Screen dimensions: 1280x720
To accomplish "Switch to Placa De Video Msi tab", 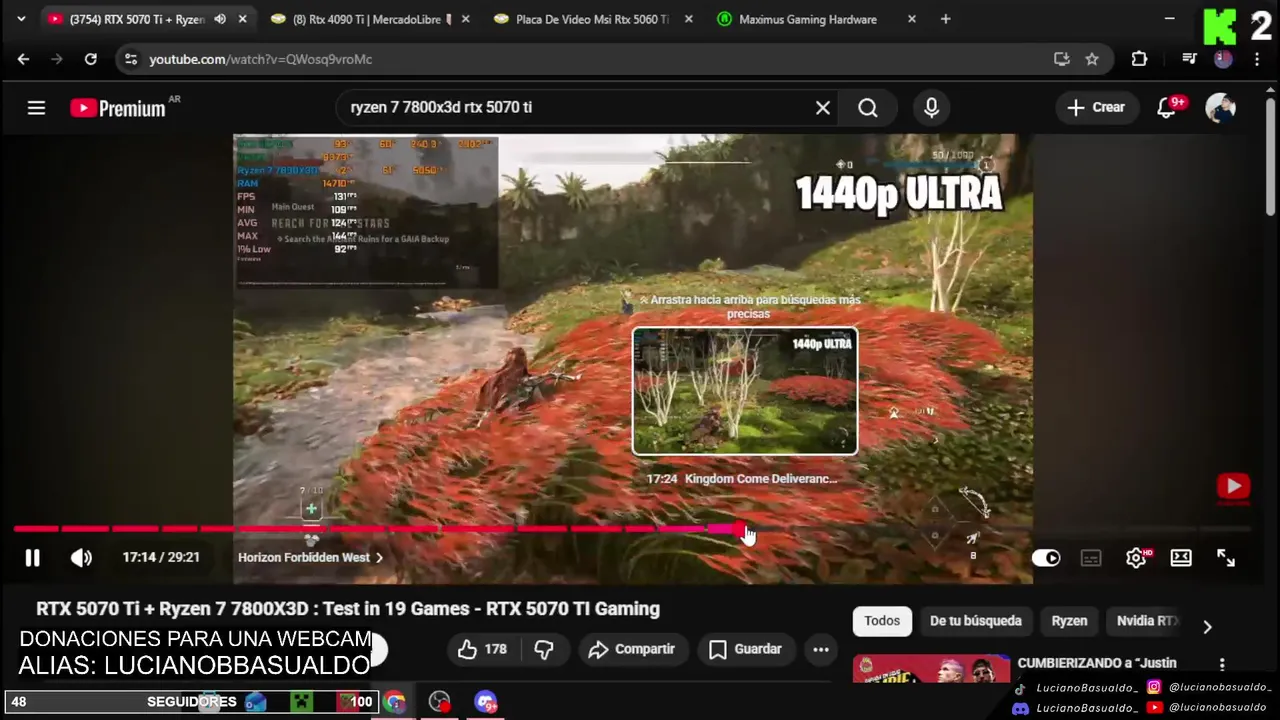I will coord(592,19).
